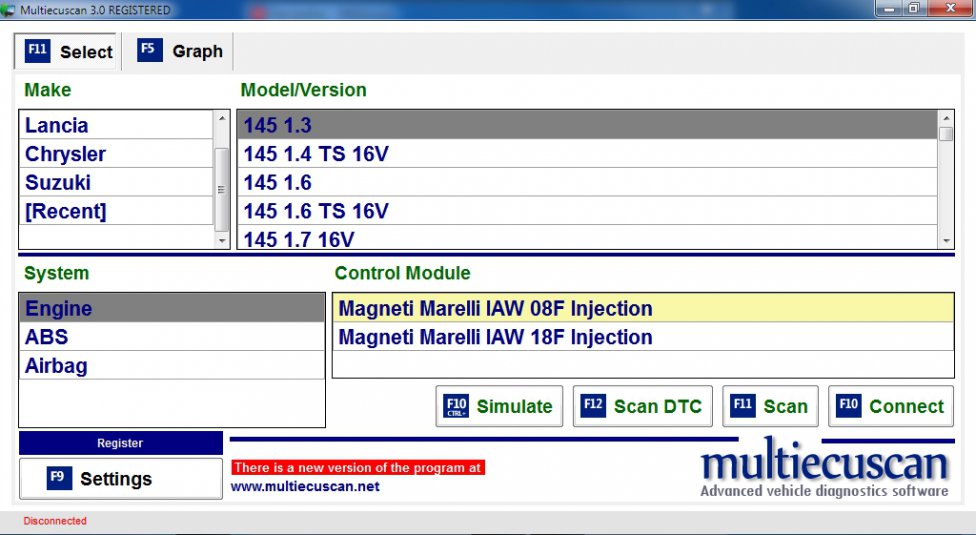Click the blue Register button
Viewport: 976px width, 535px height.
(120, 443)
